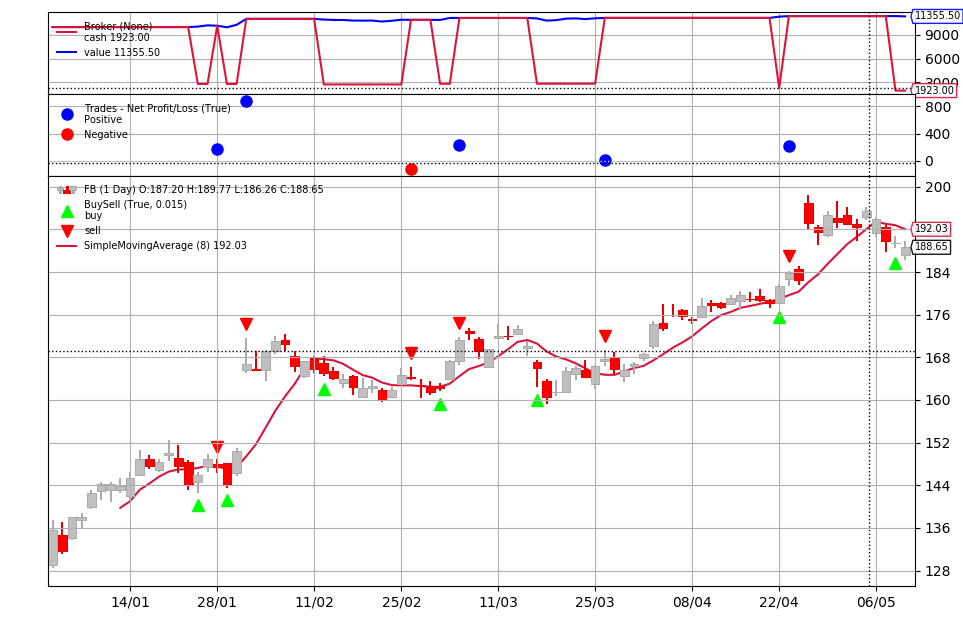Click the blue Positive trades dot in legend
This screenshot has height=617, width=963.
click(66, 114)
